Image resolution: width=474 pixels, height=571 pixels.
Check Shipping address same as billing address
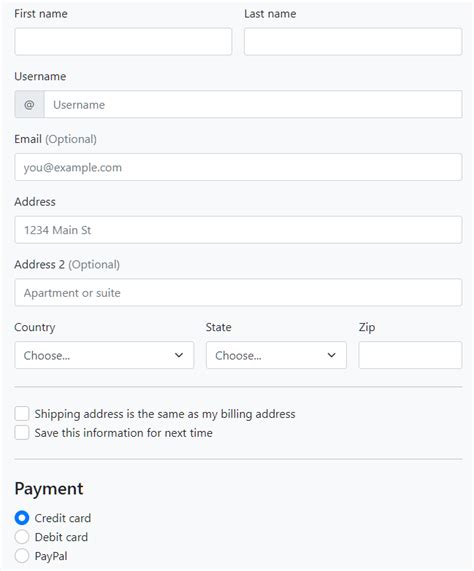(22, 414)
